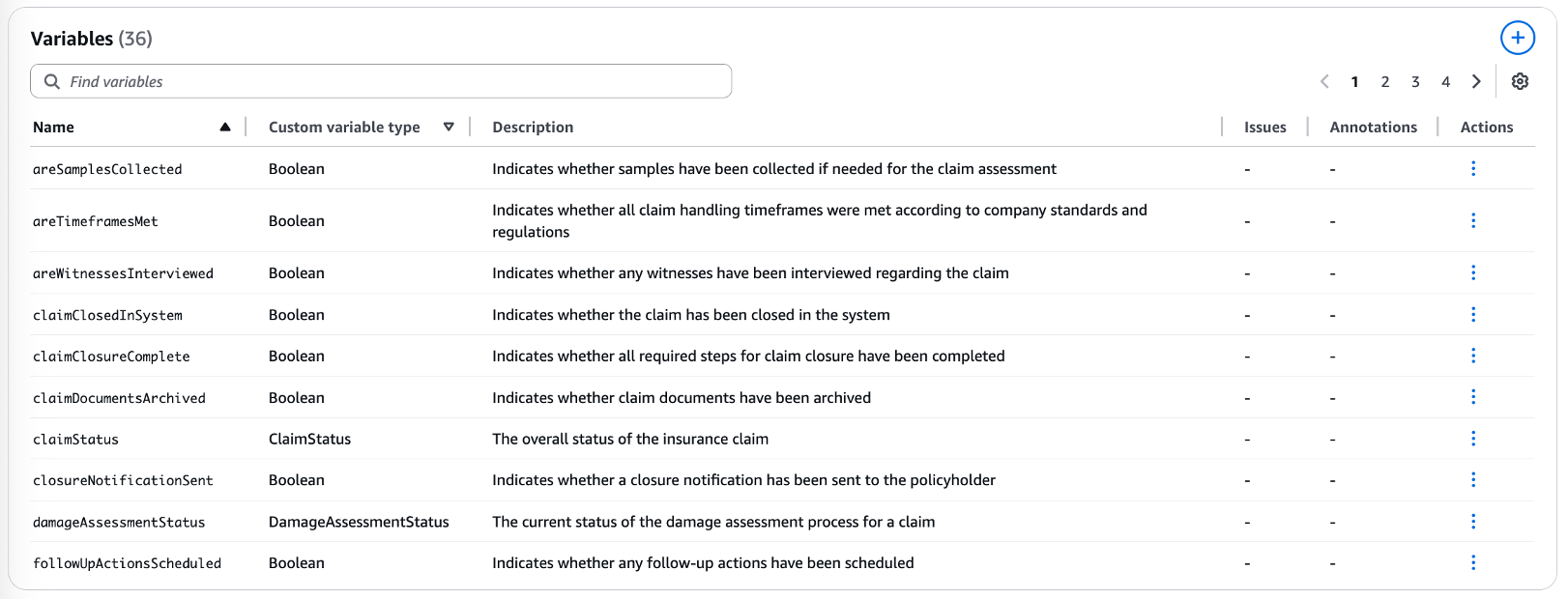Toggle sorting on the Name column
Screen dimensions: 1568x599
coord(225,127)
